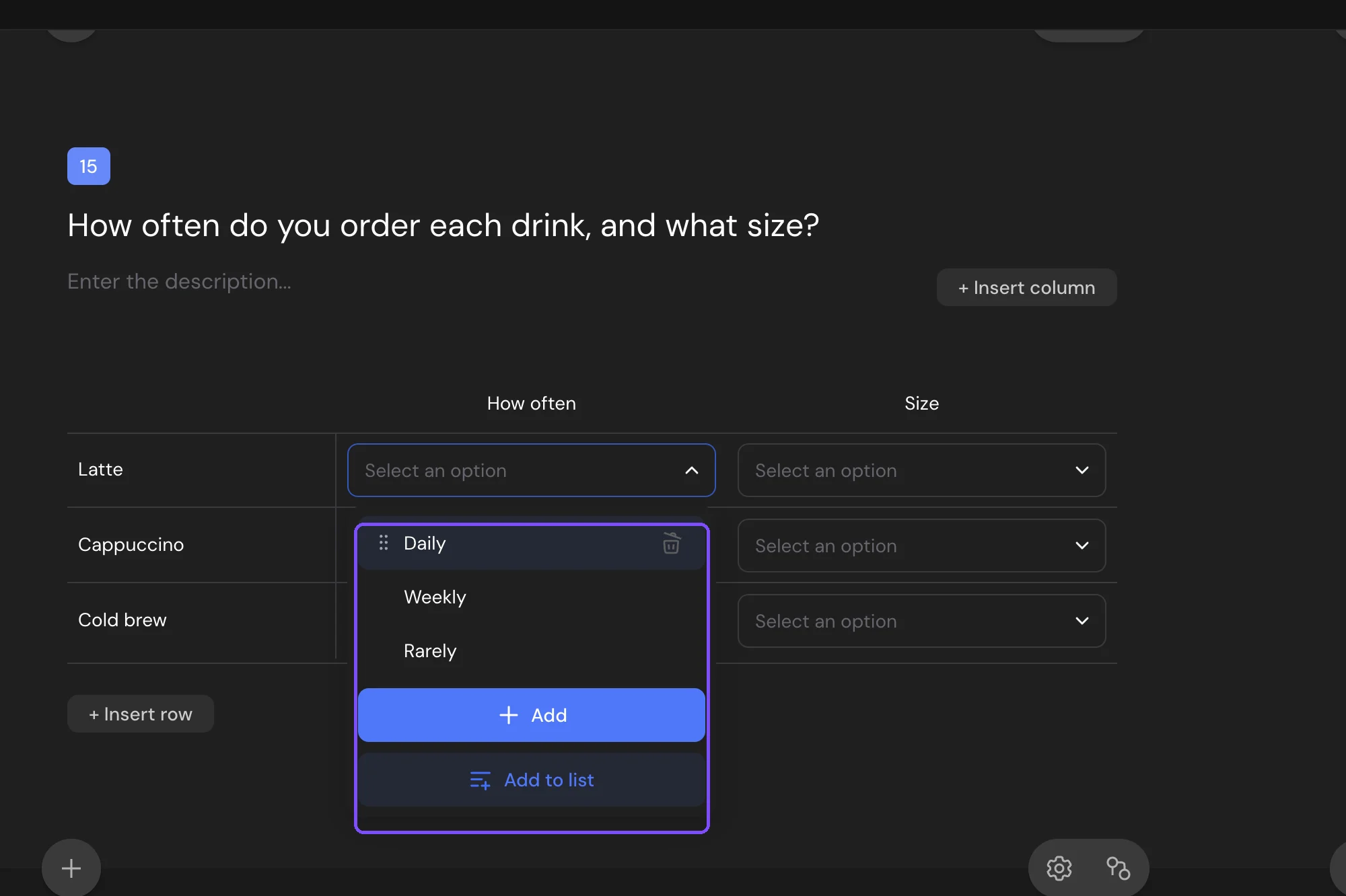Click the Latte row label

point(100,469)
